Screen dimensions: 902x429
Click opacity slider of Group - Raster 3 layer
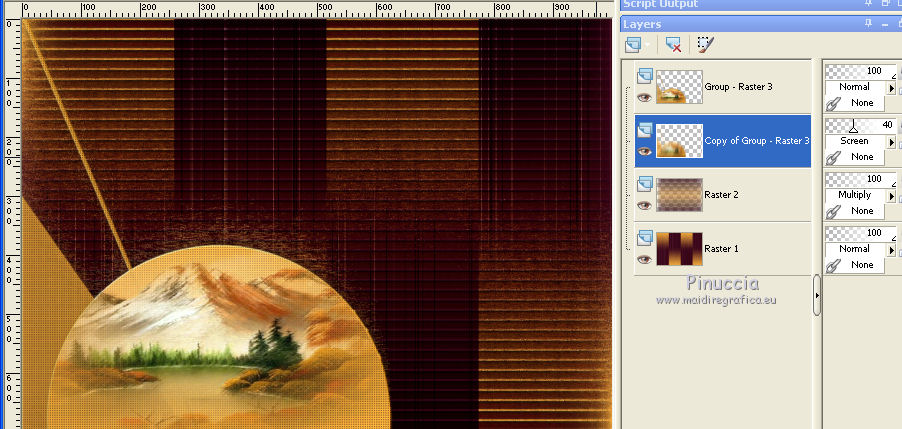coord(861,71)
